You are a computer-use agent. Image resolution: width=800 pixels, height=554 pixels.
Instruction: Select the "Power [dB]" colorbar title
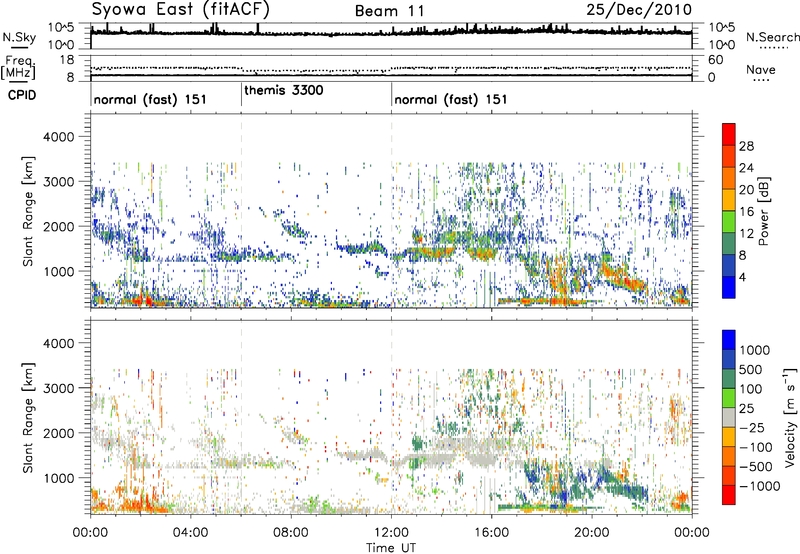pyautogui.click(x=763, y=211)
